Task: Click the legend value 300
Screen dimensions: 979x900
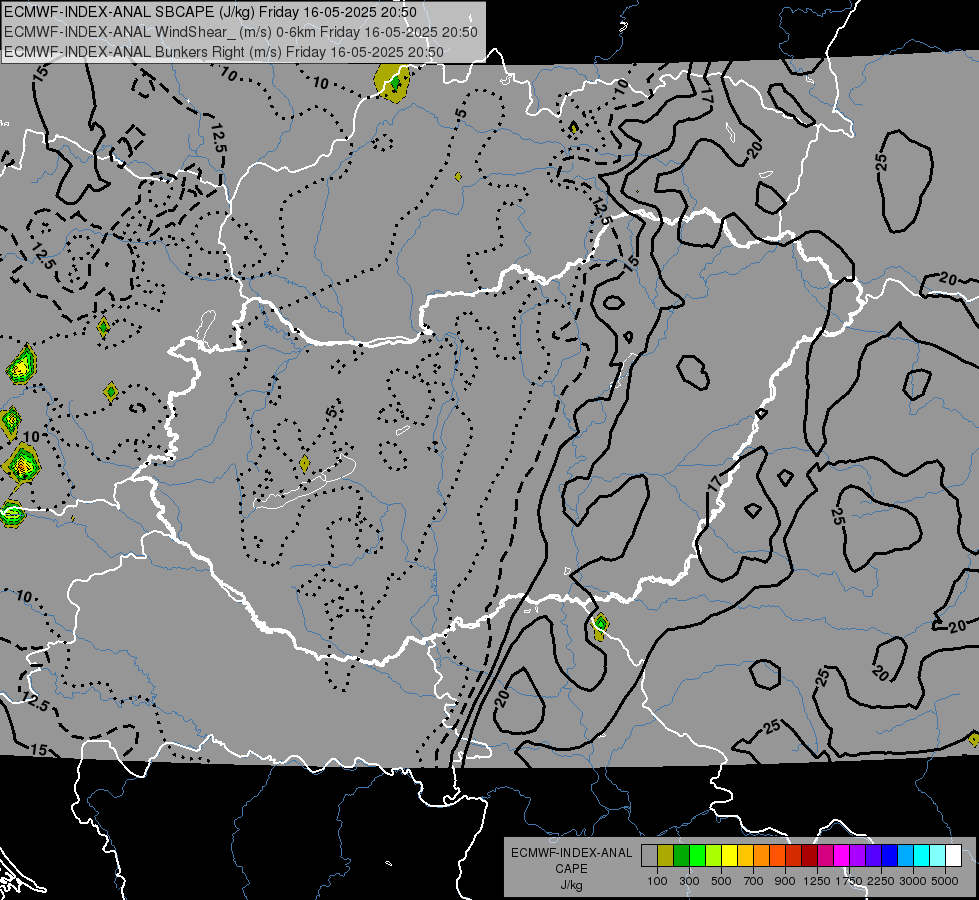Action: tap(689, 881)
